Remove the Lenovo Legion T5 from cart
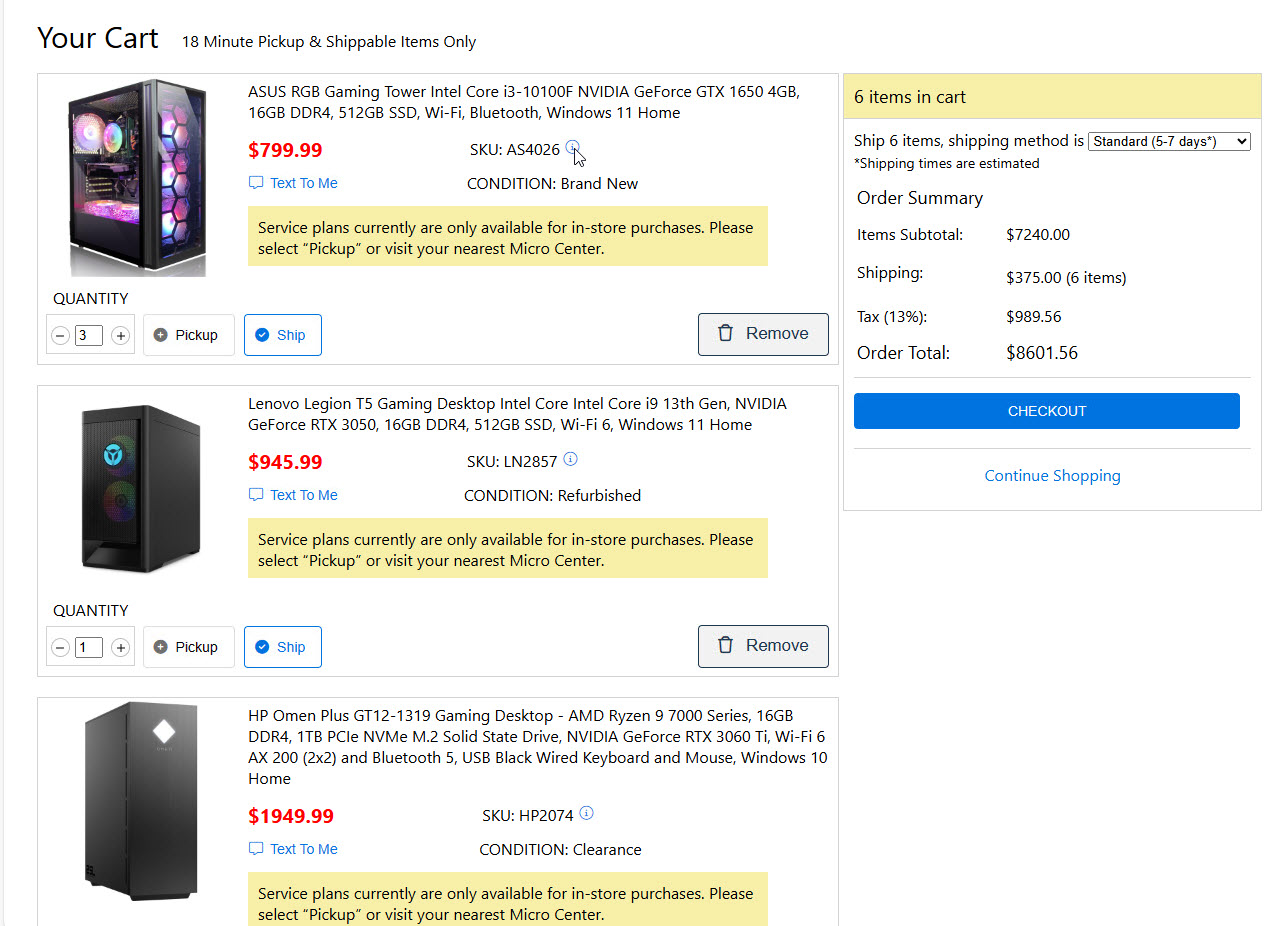The height and width of the screenshot is (926, 1282). click(763, 646)
